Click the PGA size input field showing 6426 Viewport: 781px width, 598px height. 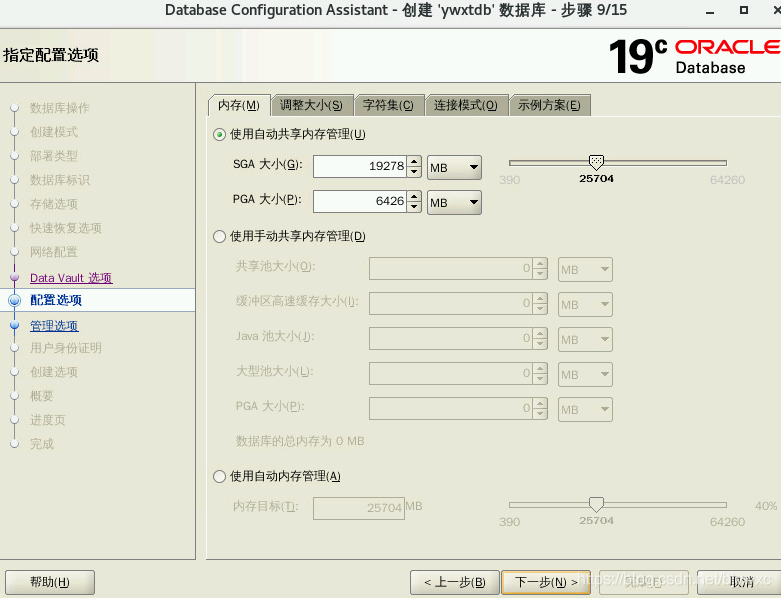point(360,201)
